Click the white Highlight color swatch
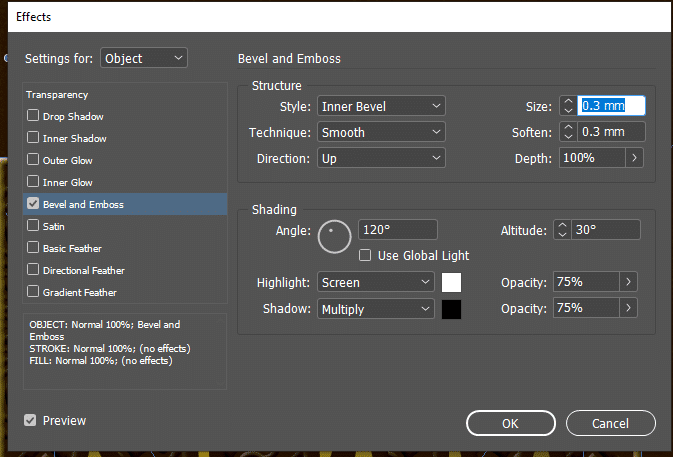Viewport: 673px width, 457px height. [451, 283]
